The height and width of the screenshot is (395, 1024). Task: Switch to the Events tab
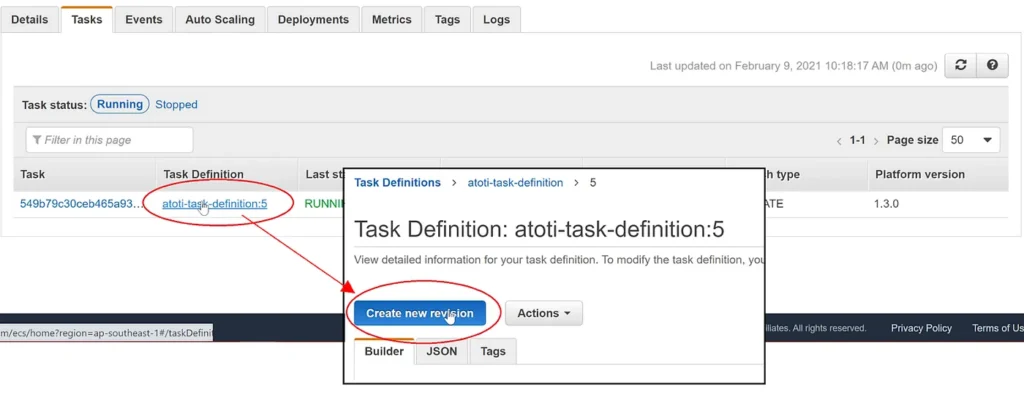click(144, 20)
